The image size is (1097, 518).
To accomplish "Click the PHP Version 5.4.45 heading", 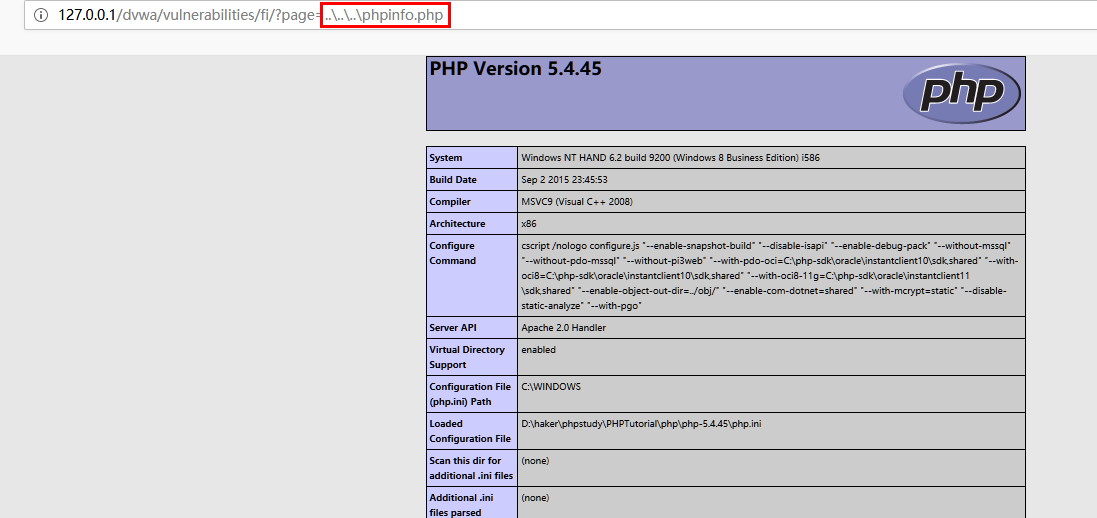I will [x=515, y=69].
